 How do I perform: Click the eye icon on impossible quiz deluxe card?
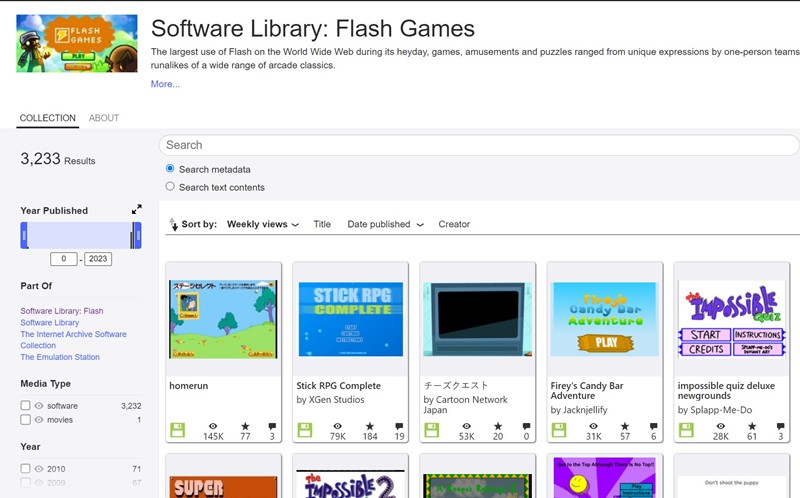point(720,426)
